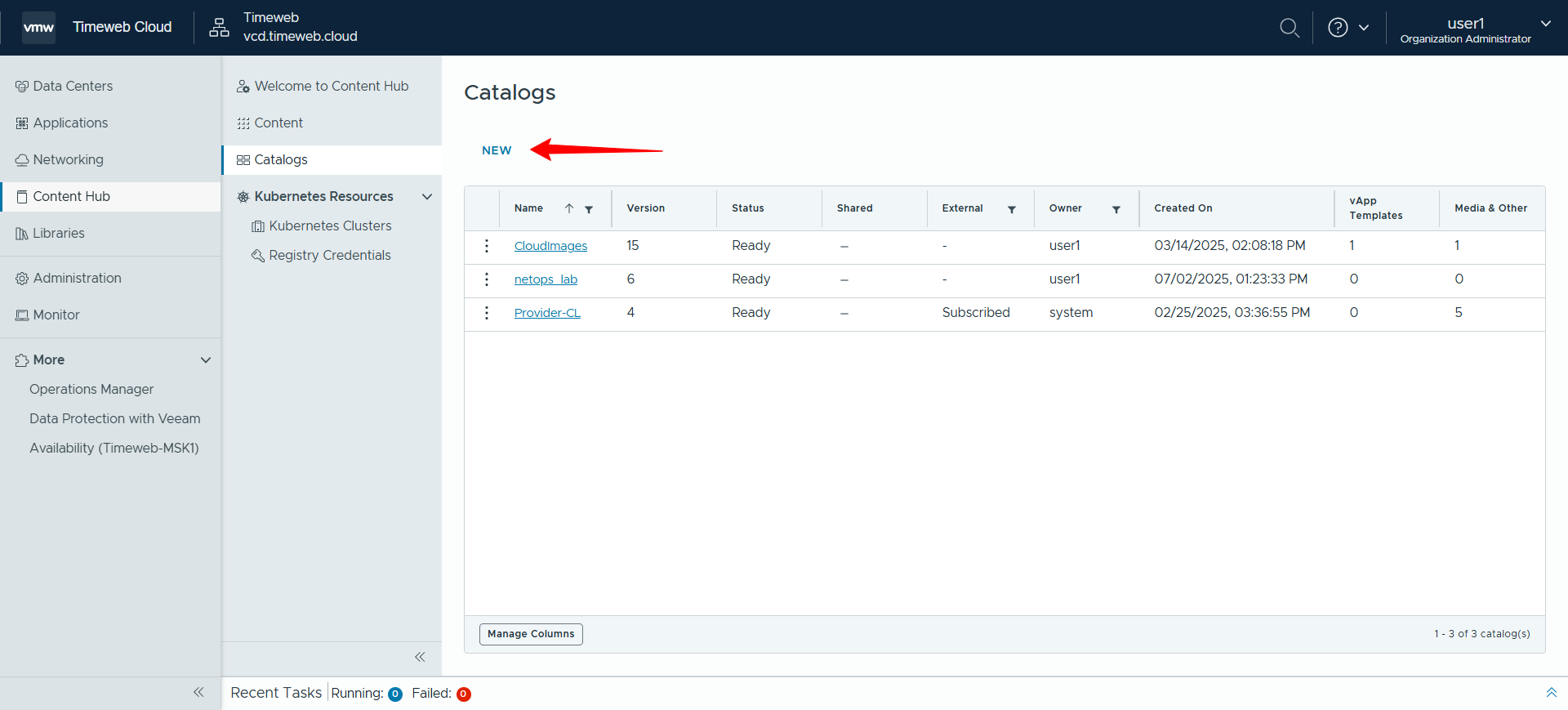
Task: Open Operations Manager link
Action: [91, 389]
